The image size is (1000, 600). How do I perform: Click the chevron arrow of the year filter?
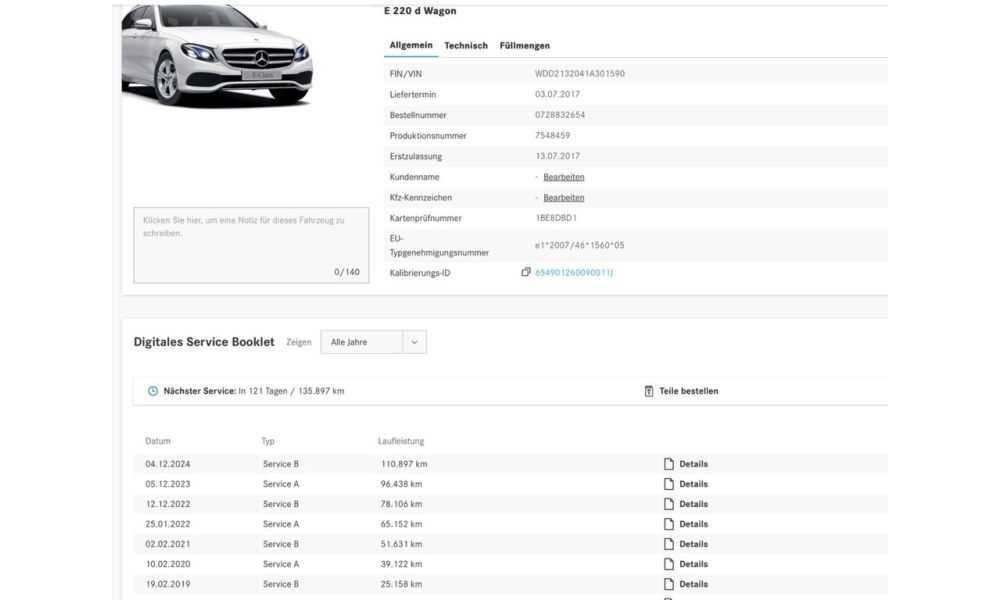415,342
